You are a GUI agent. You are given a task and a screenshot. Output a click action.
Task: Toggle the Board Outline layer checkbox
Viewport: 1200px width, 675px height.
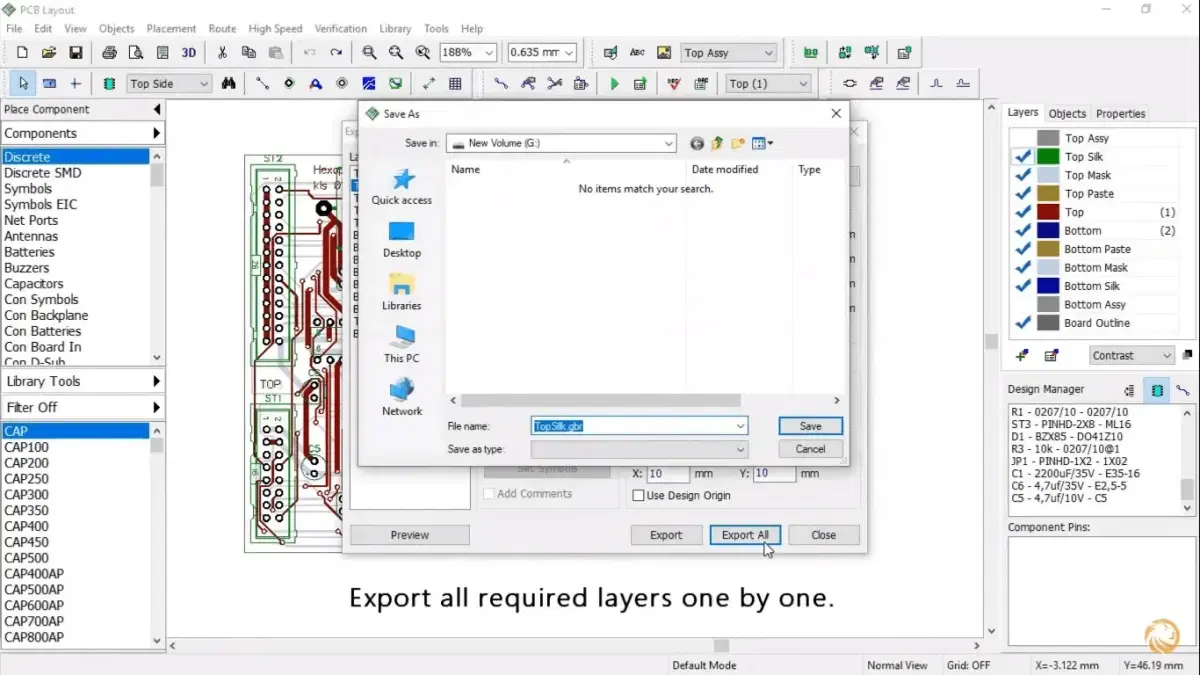(x=1022, y=323)
